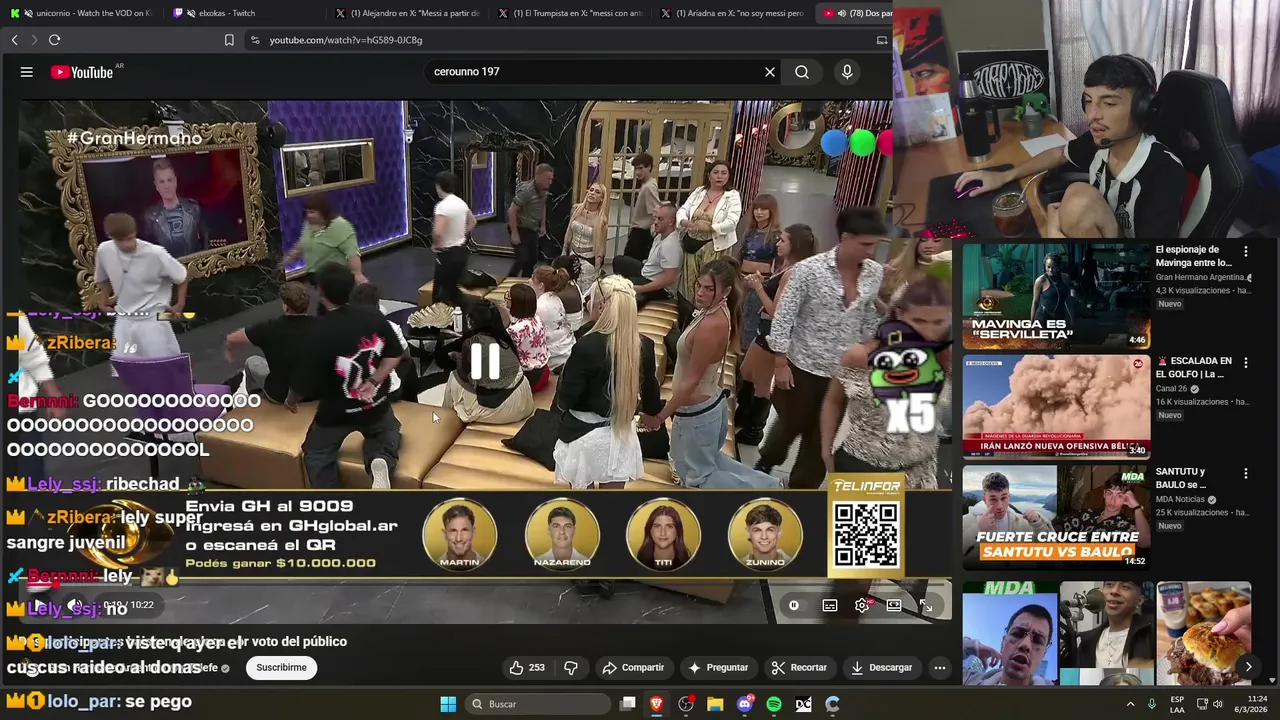Viewport: 1280px width, 720px height.
Task: Open options for SANTUTU y BAULO video
Action: pos(1246,473)
